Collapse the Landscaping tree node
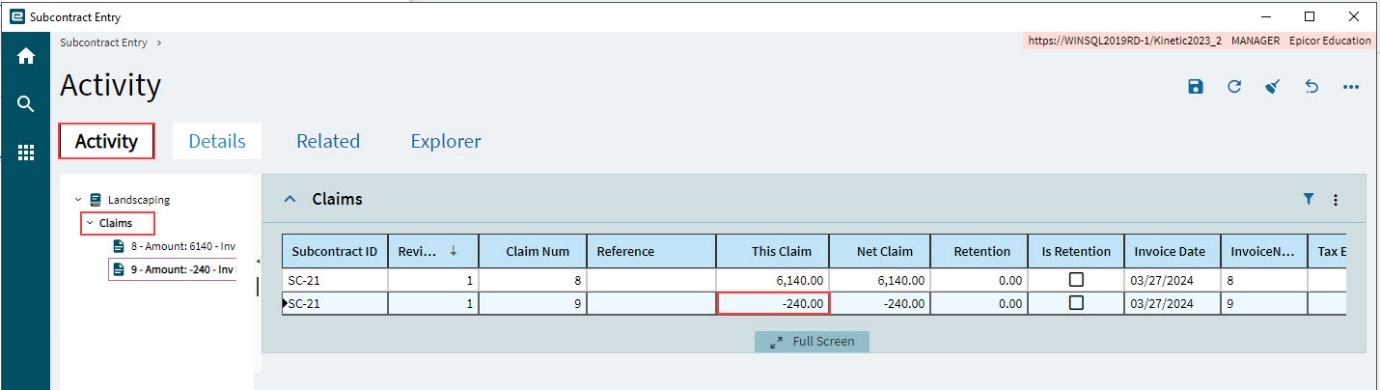 78,200
